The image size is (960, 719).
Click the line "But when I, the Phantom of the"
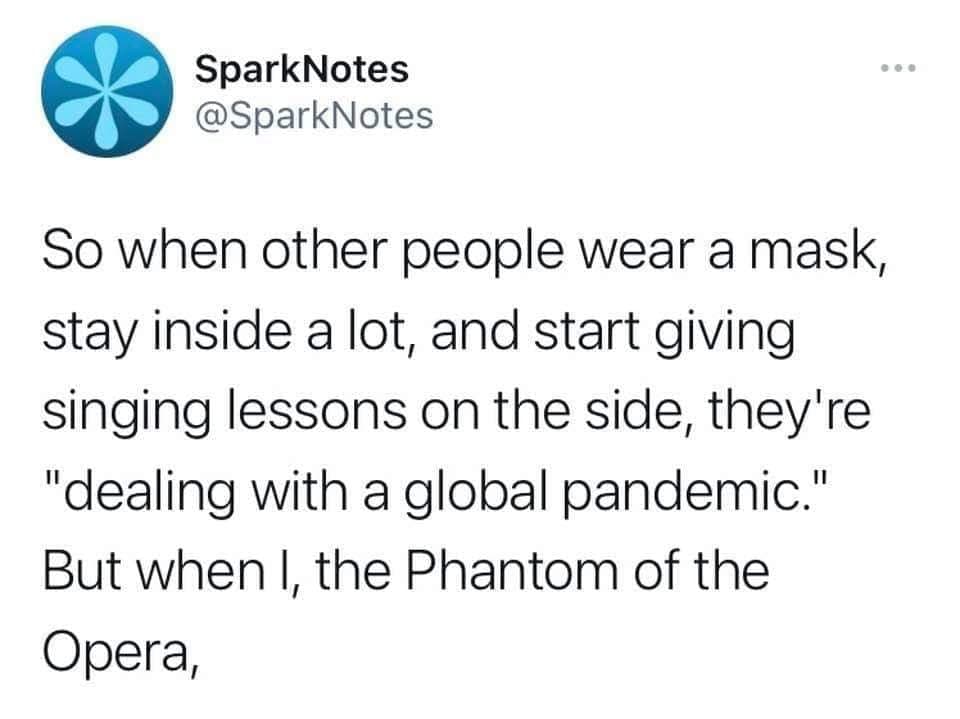coord(406,570)
